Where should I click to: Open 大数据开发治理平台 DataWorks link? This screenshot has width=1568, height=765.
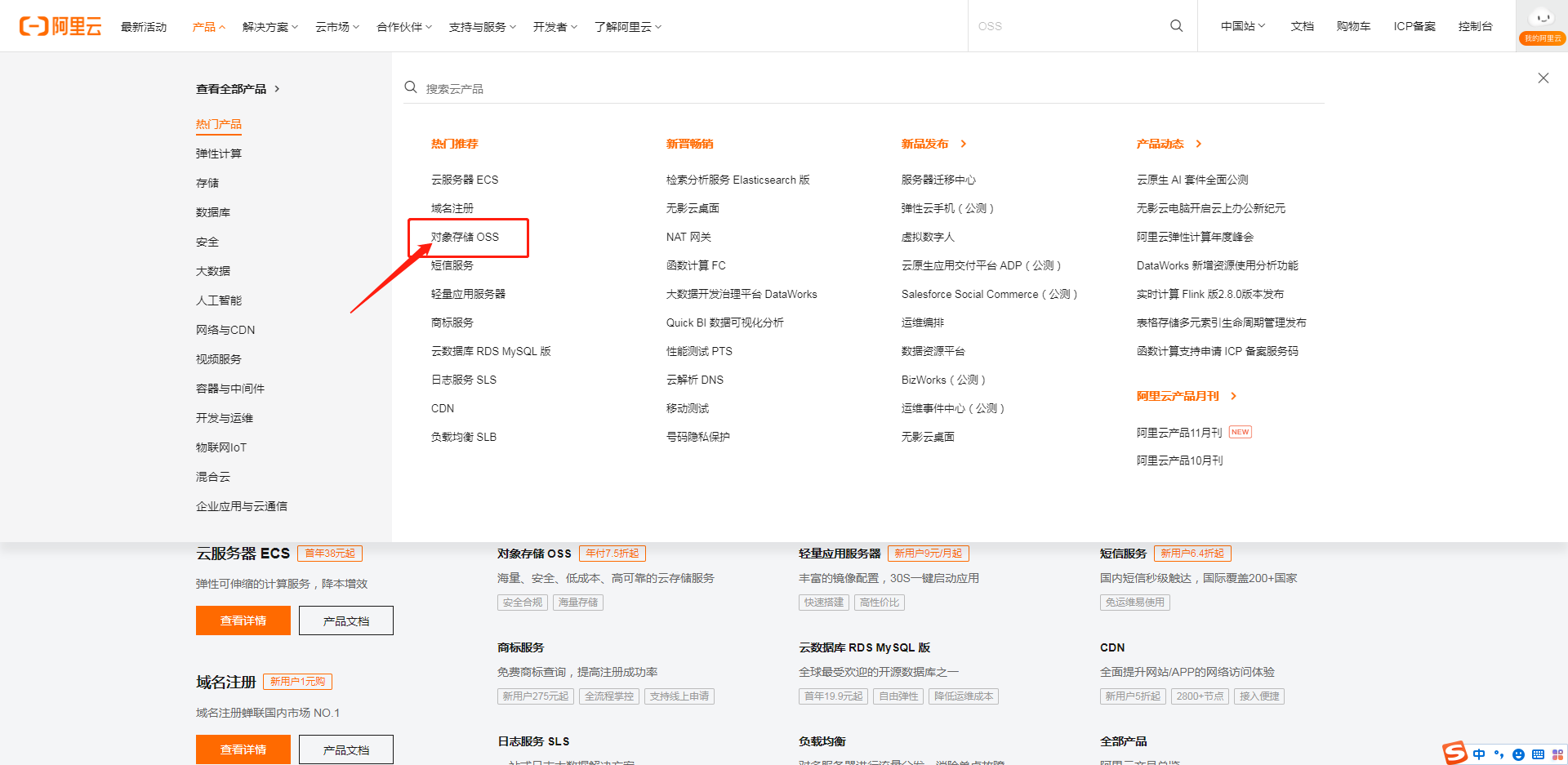click(x=742, y=294)
